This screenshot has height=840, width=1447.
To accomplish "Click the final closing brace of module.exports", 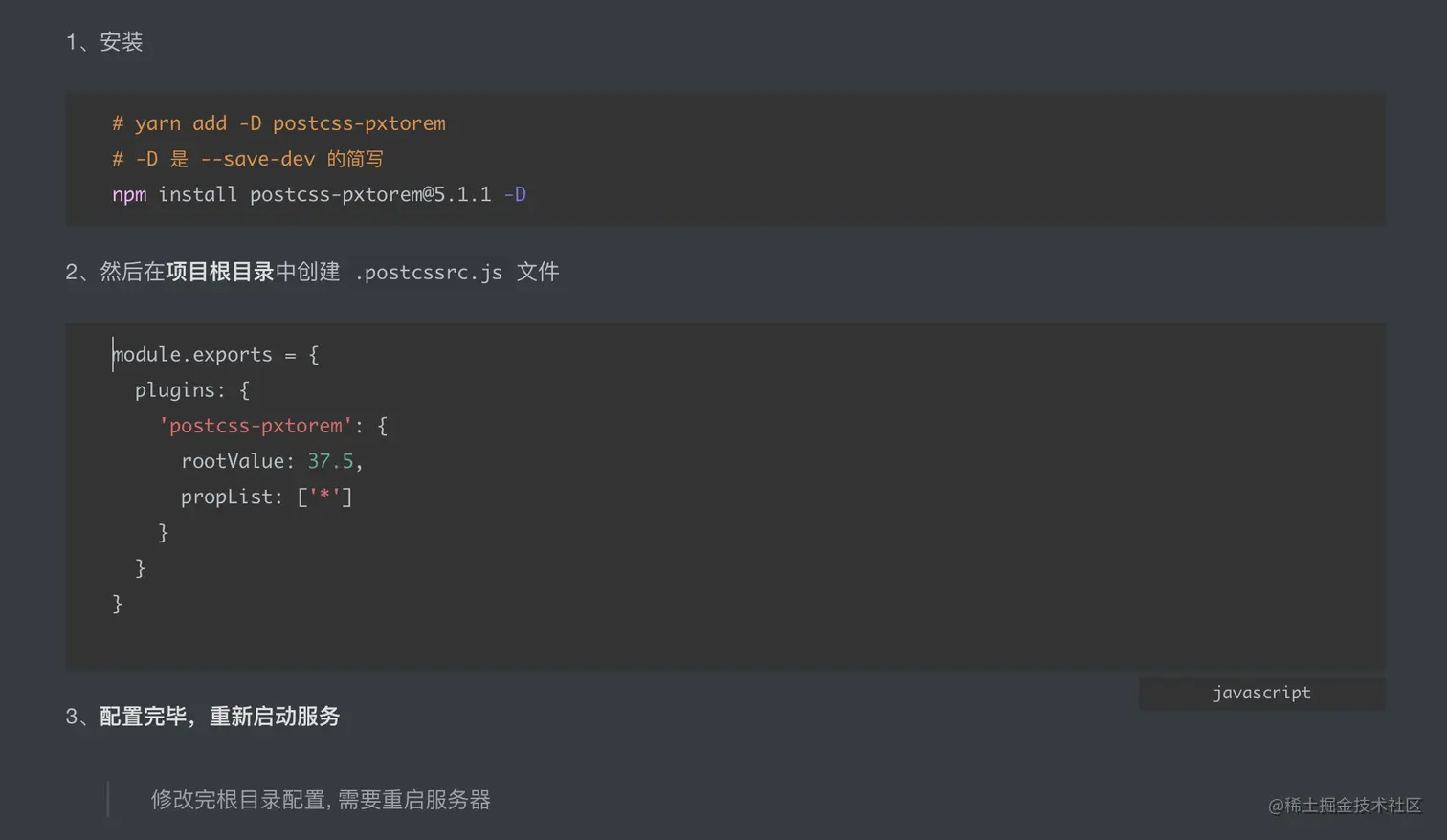I will coord(118,604).
